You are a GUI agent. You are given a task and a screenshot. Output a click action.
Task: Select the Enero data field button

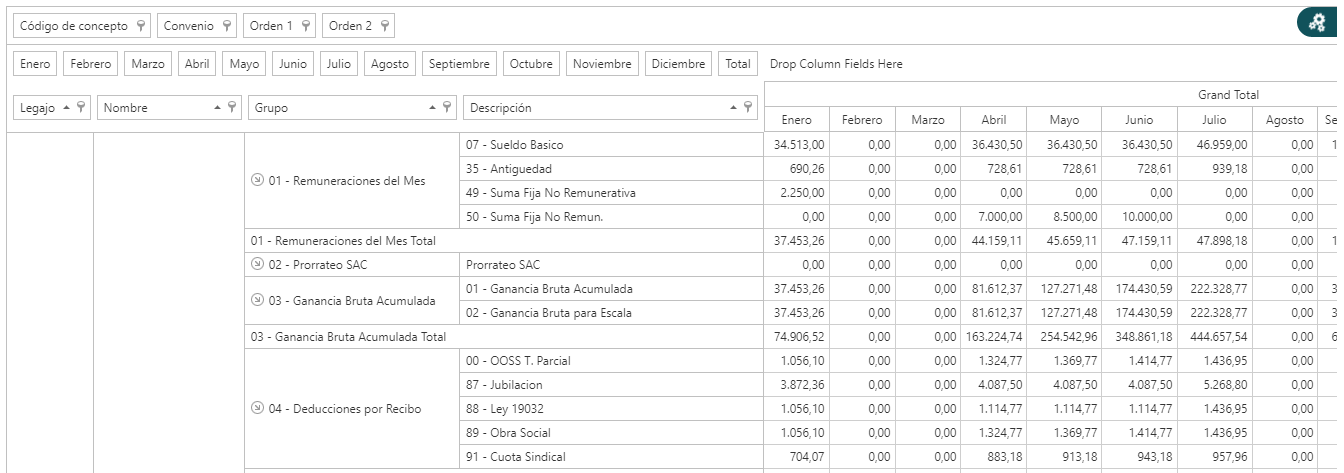pos(35,64)
